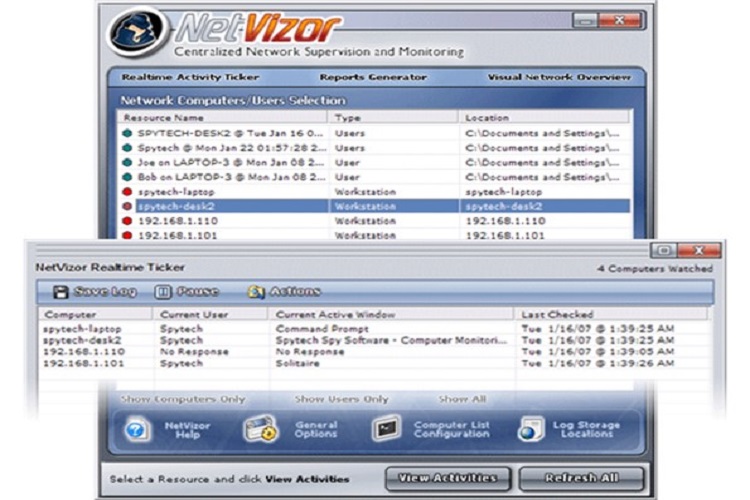The height and width of the screenshot is (500, 750).
Task: Open the Computer List Configuration icon
Action: (x=386, y=428)
